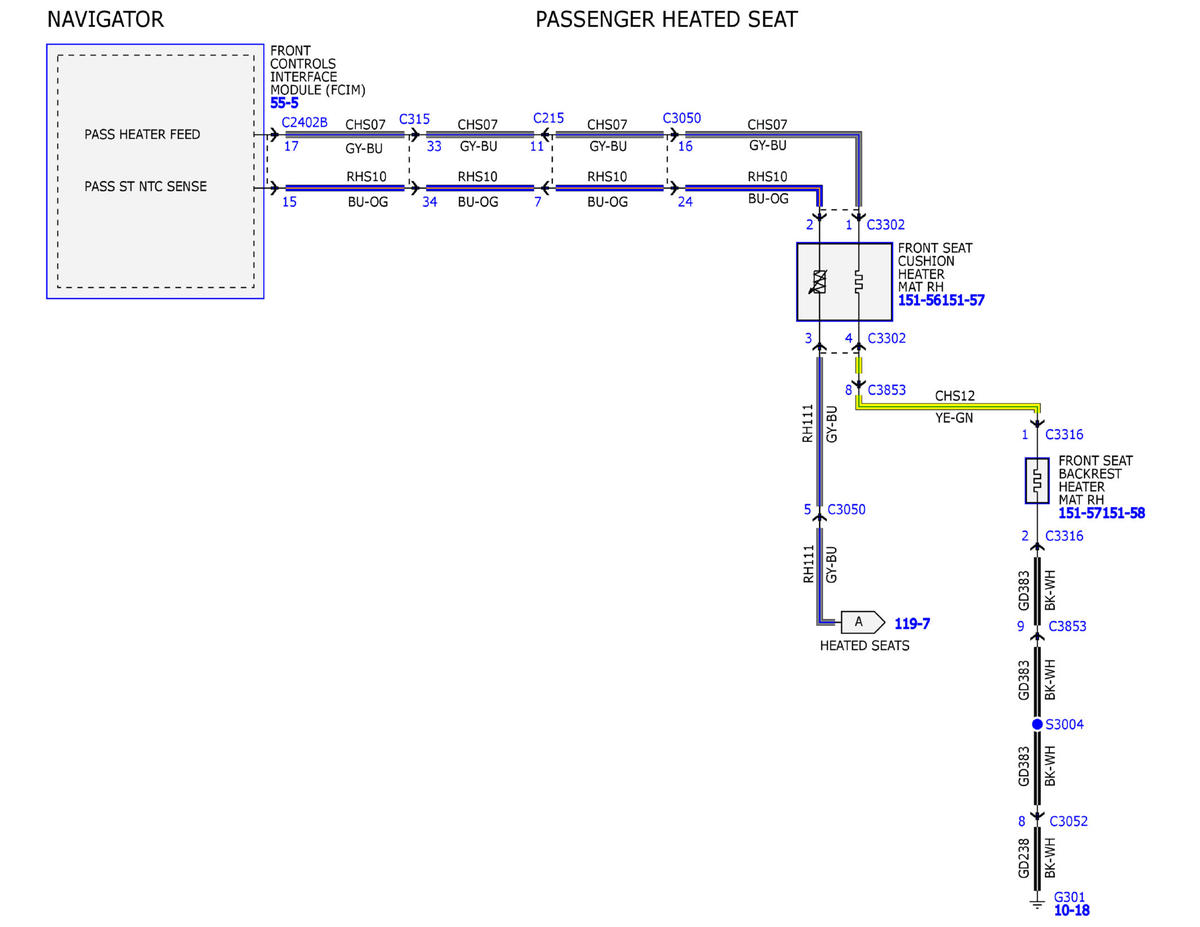Click the PASSENGER HEATED SEAT title
The height and width of the screenshot is (927, 1200).
coord(667,19)
